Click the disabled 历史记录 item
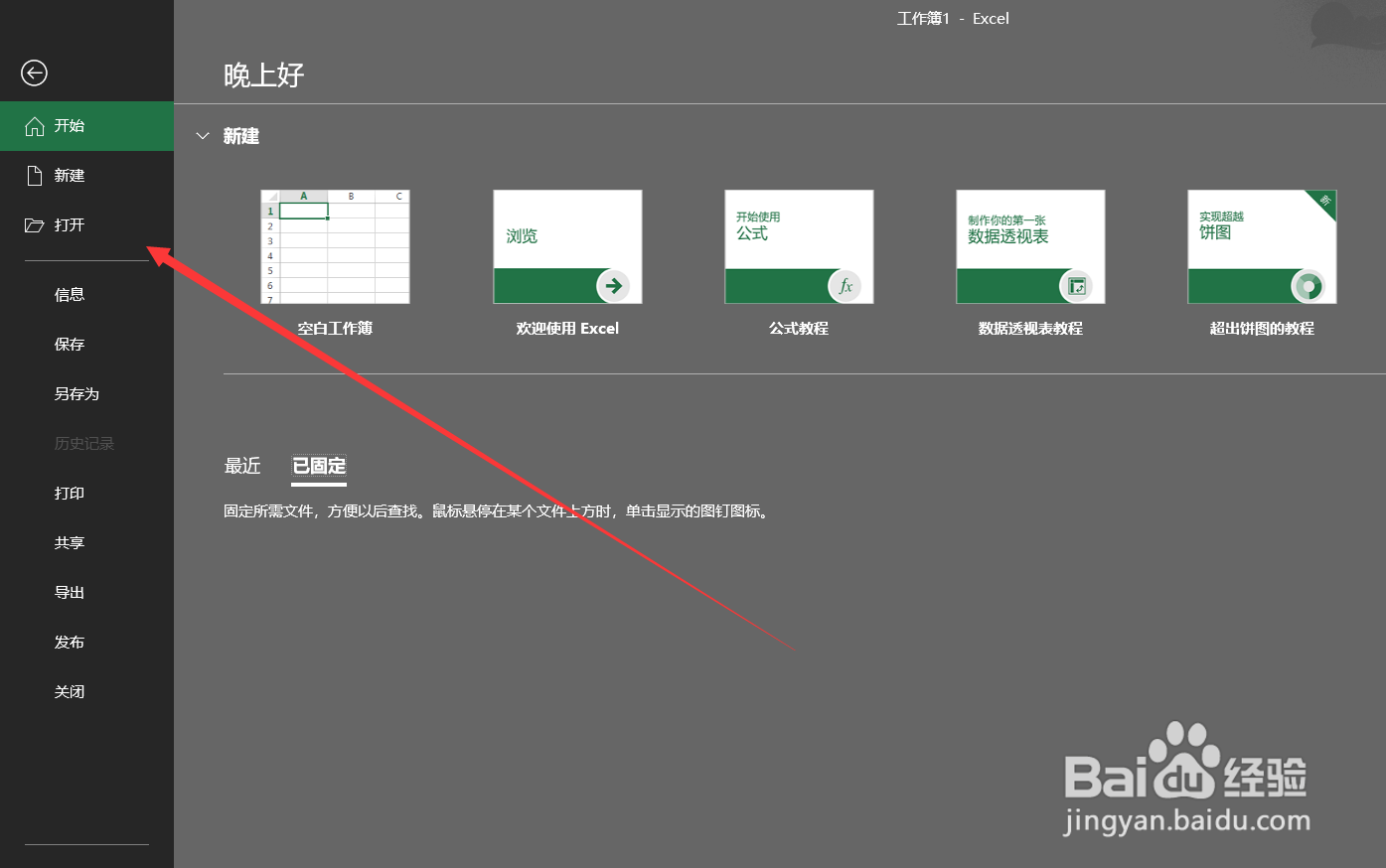Viewport: 1386px width, 868px height. pyautogui.click(x=86, y=444)
